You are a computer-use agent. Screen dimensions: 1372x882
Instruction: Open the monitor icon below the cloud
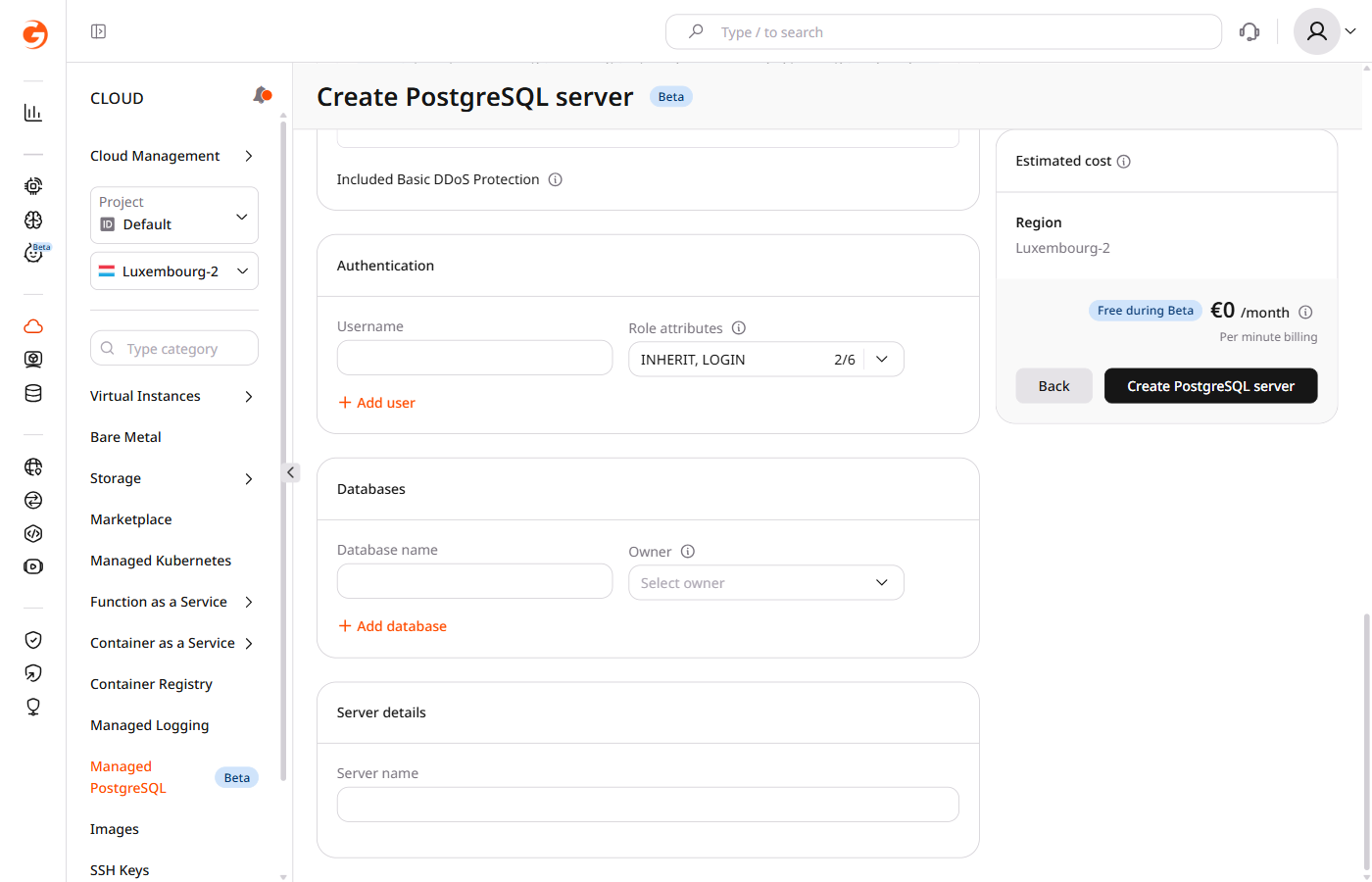click(x=33, y=360)
